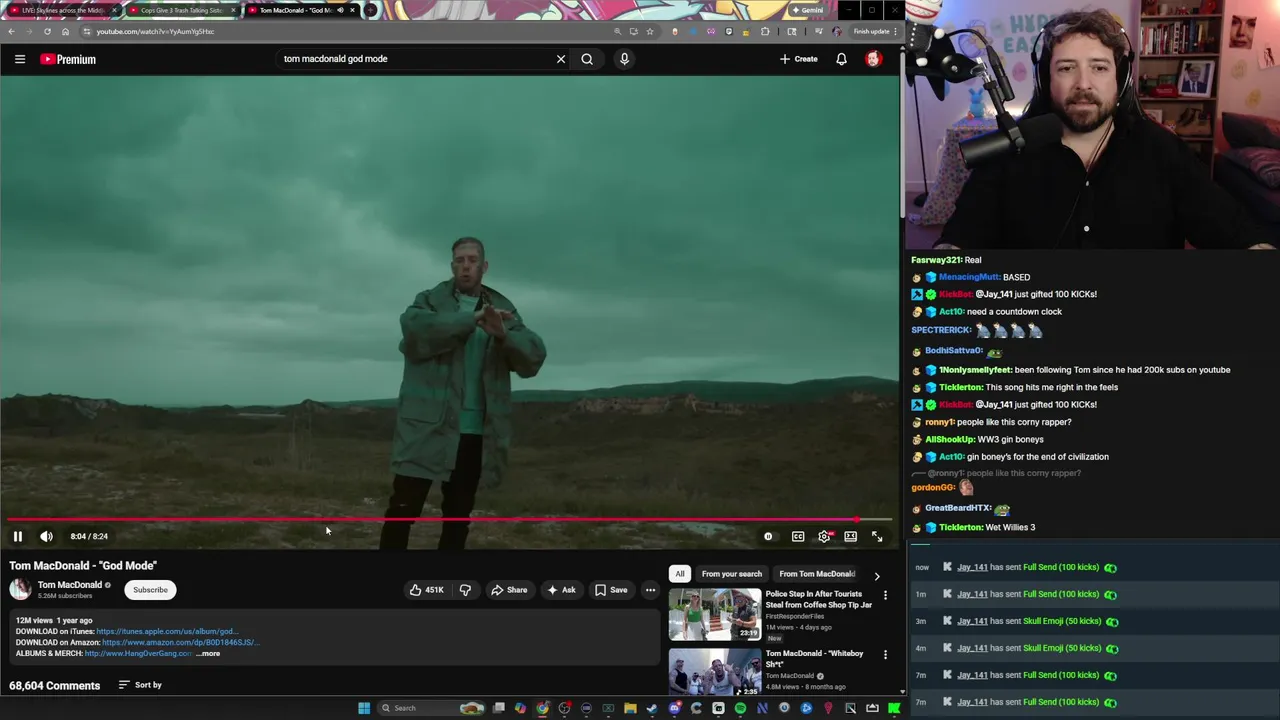The image size is (1280, 720).
Task: Share the God Mode video
Action: point(509,590)
